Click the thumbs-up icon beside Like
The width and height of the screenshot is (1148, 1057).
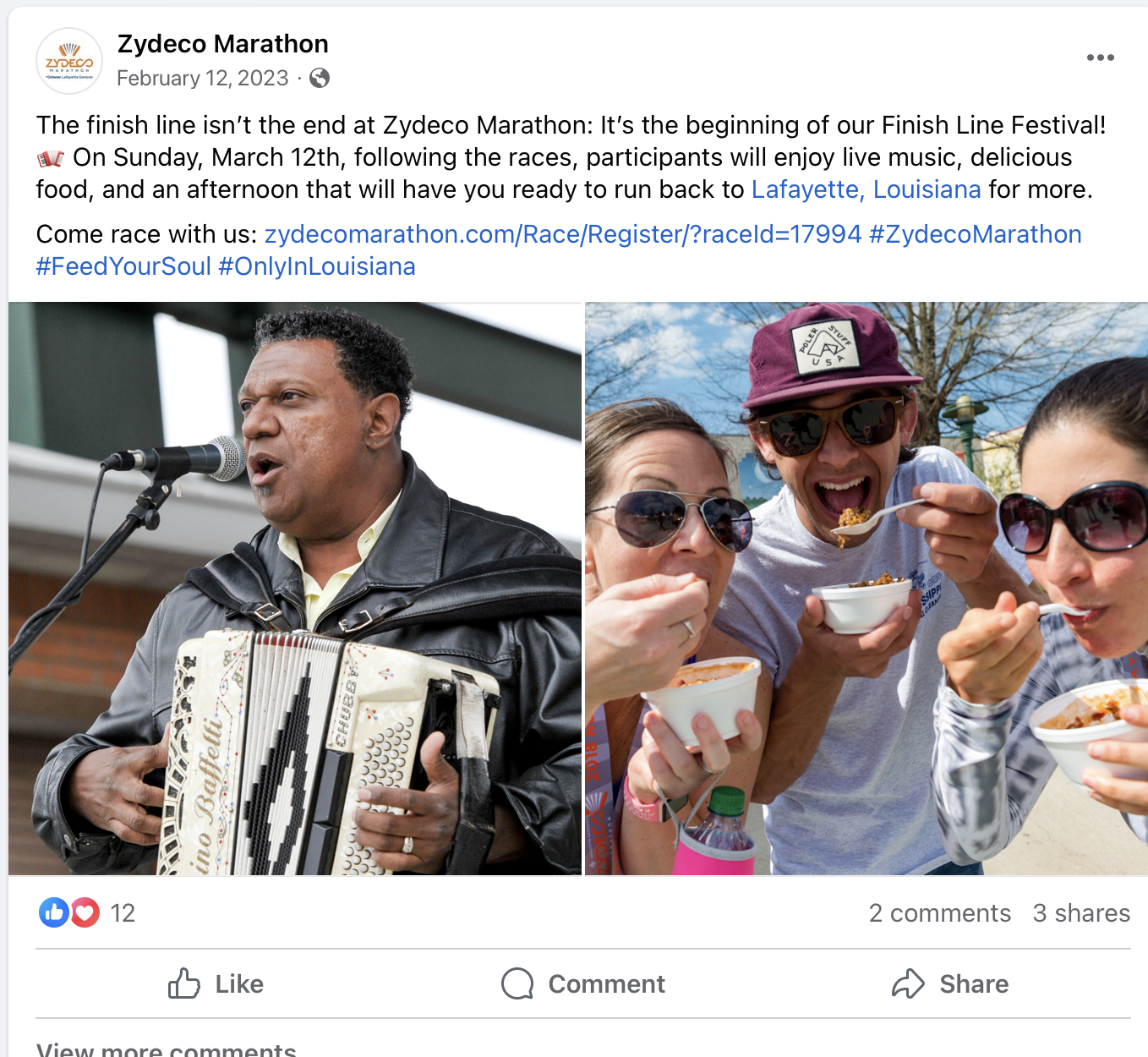click(x=183, y=983)
